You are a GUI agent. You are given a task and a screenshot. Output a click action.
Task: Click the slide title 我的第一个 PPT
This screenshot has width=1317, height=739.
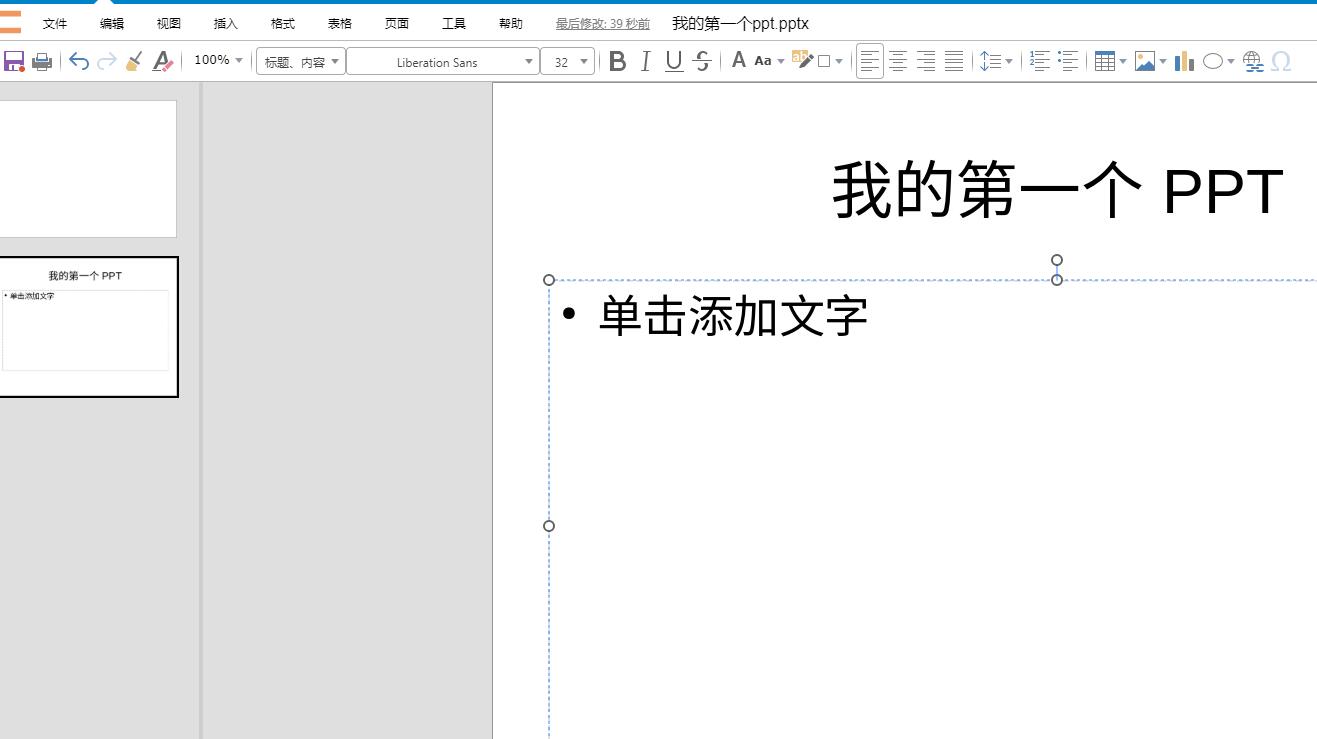[1058, 190]
